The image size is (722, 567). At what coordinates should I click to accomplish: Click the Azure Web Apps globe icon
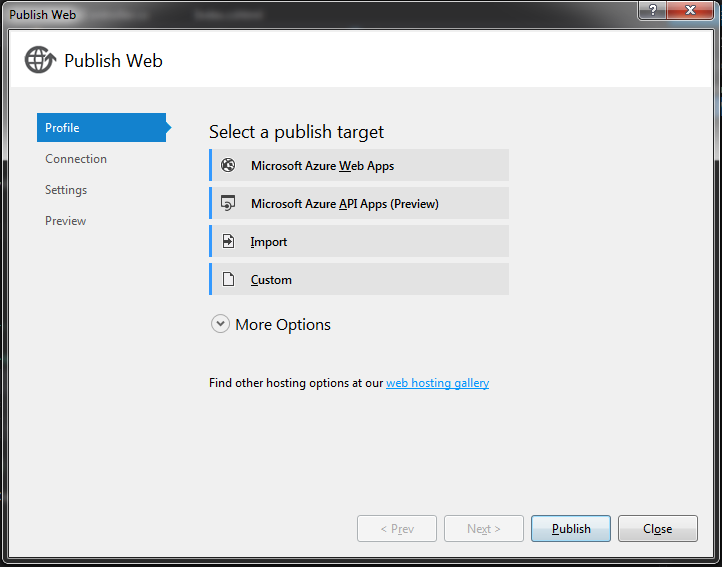coord(228,165)
